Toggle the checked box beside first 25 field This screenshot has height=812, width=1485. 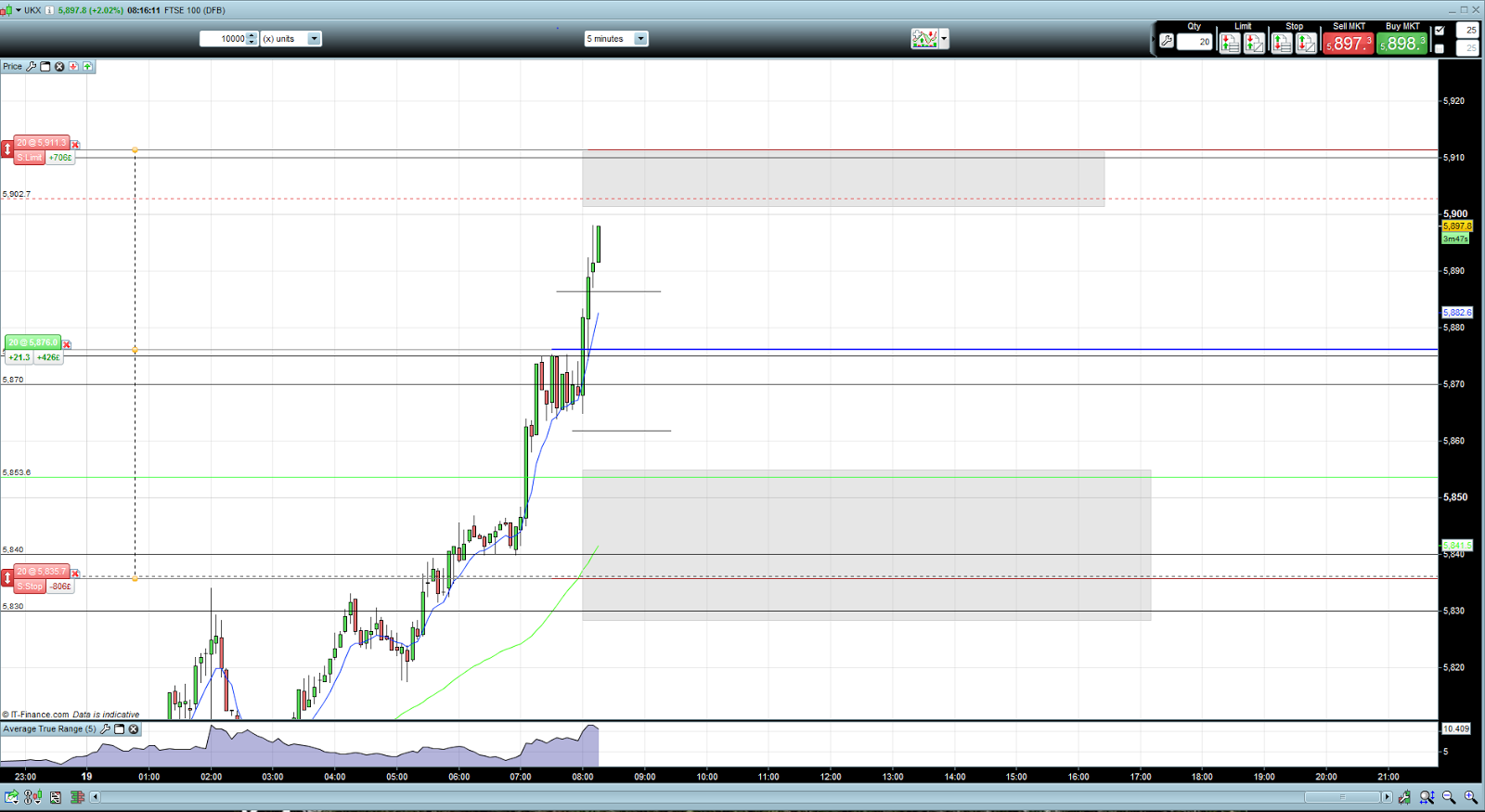click(1440, 31)
